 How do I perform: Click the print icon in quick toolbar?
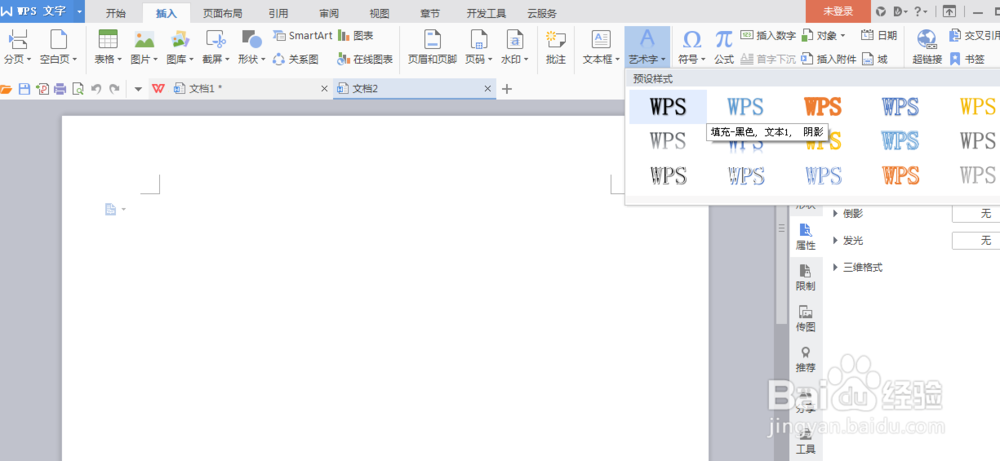[x=60, y=89]
